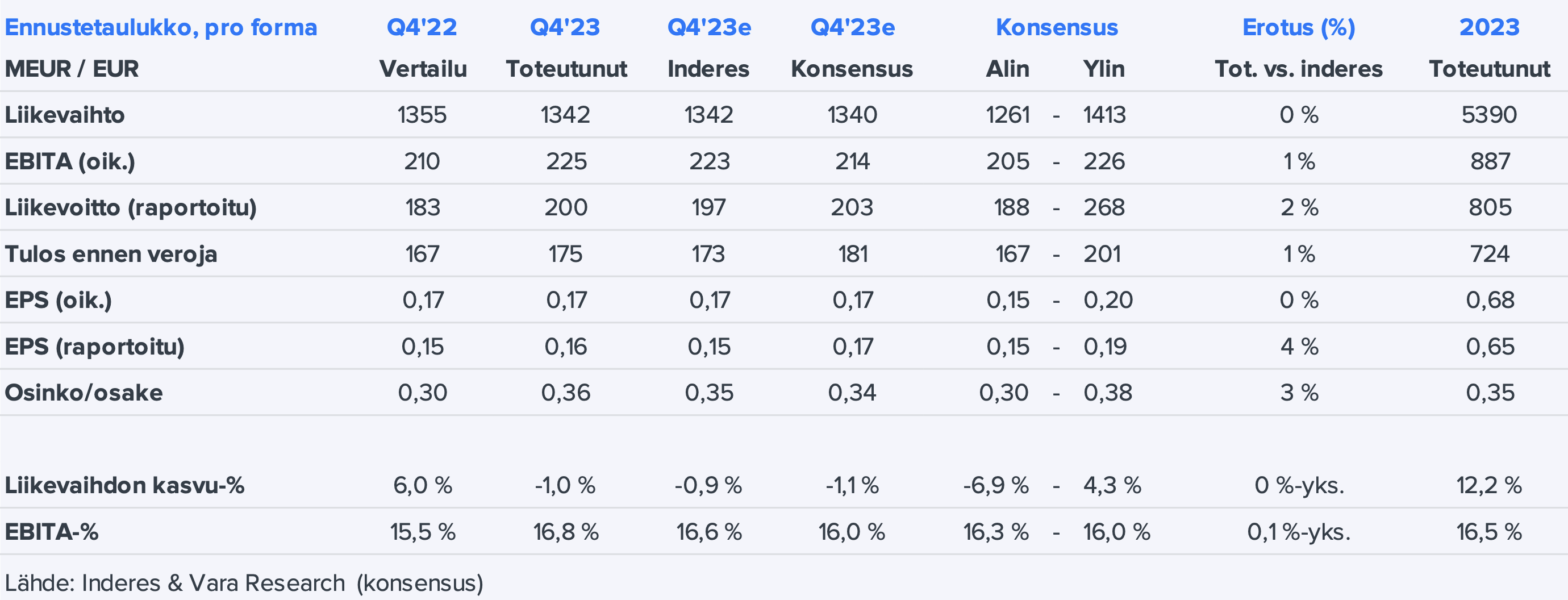The image size is (1568, 600).
Task: Click the '0,1 %-yks.' EBITA-% difference cell
Action: pos(1298,532)
